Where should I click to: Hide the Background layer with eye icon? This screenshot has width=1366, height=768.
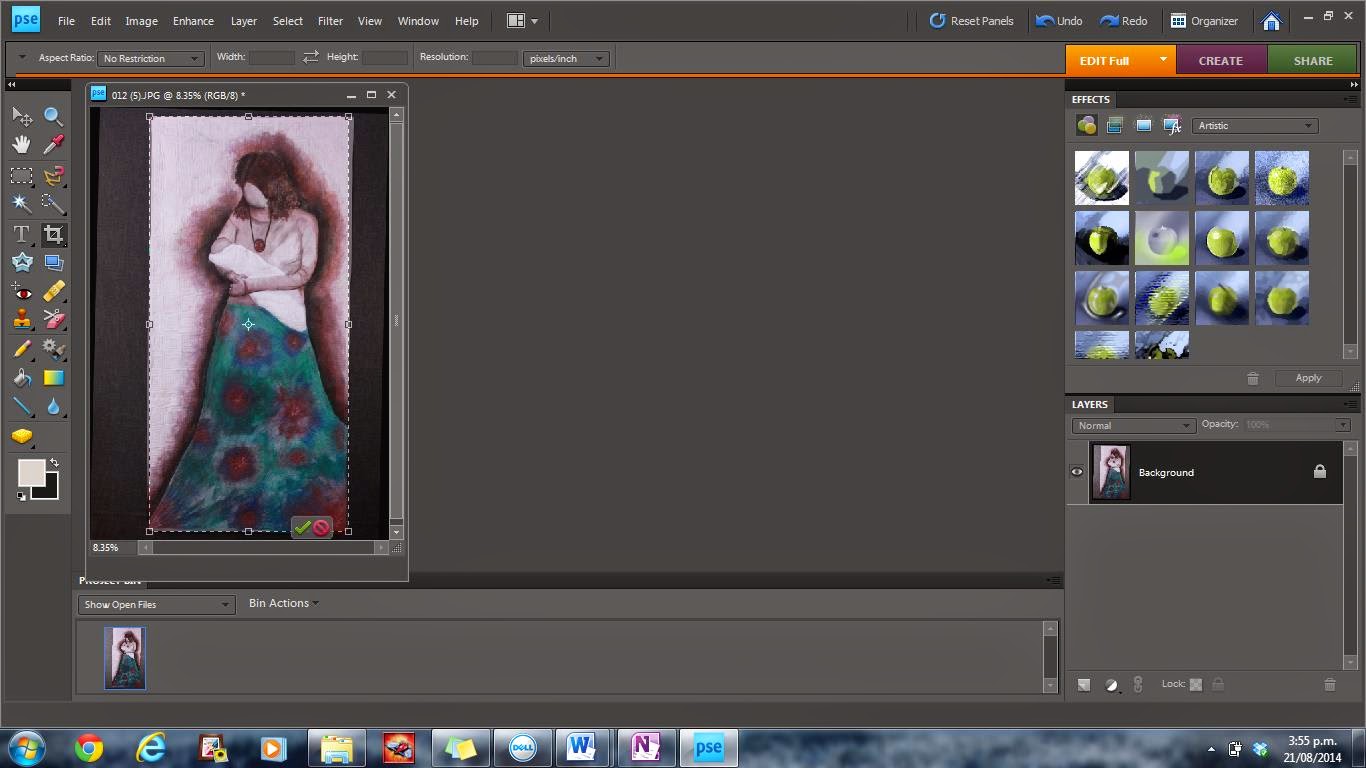point(1077,472)
